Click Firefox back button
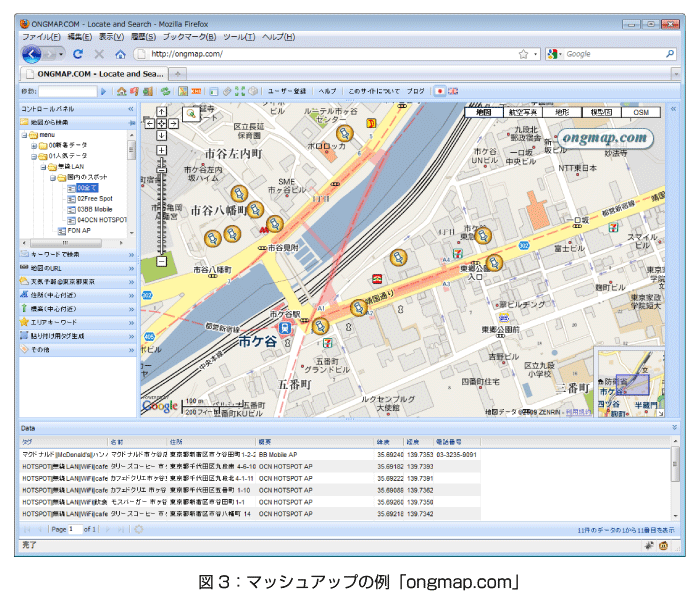This screenshot has height=604, width=700. pyautogui.click(x=31, y=54)
